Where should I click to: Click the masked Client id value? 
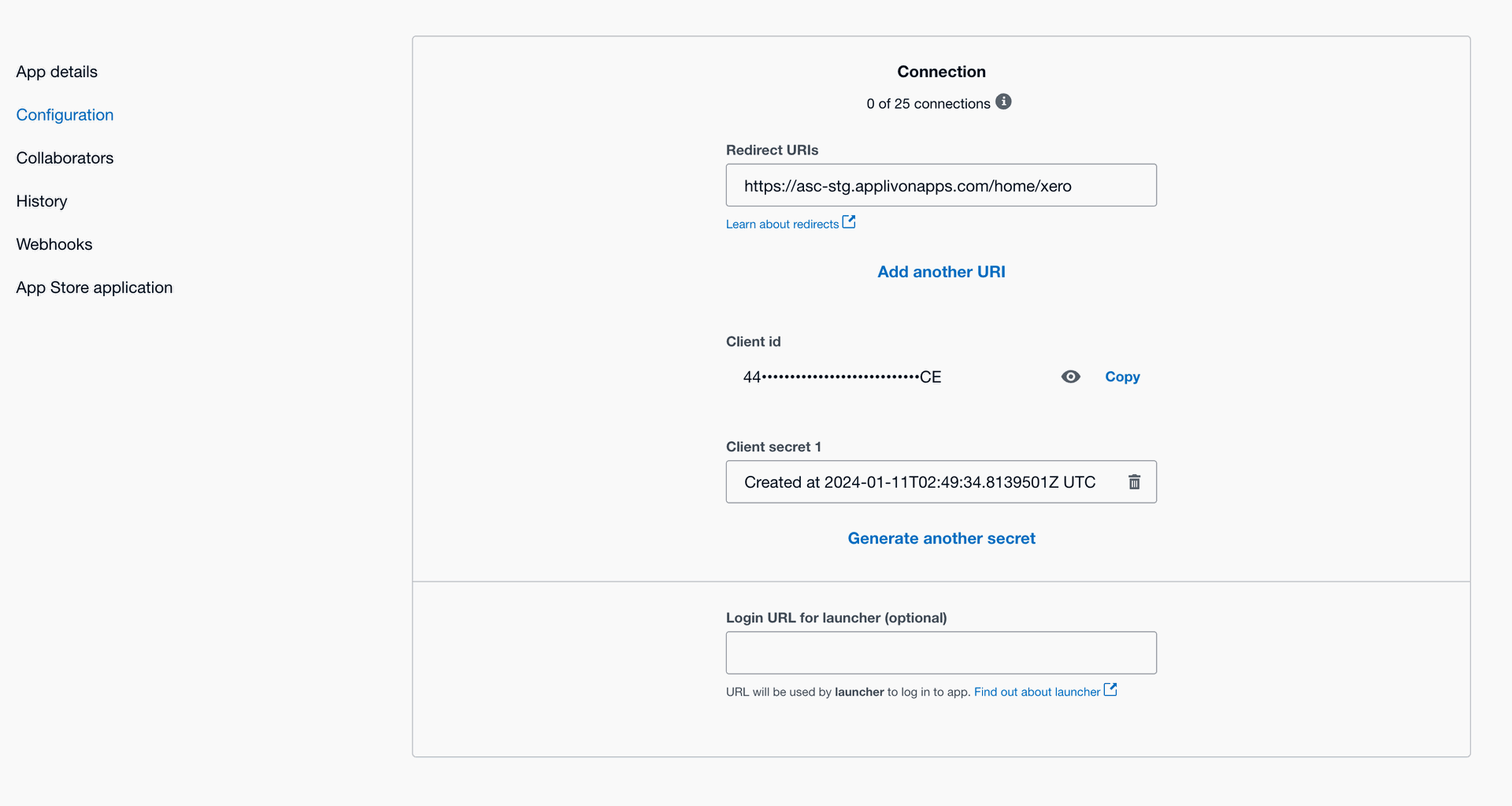pyautogui.click(x=842, y=377)
